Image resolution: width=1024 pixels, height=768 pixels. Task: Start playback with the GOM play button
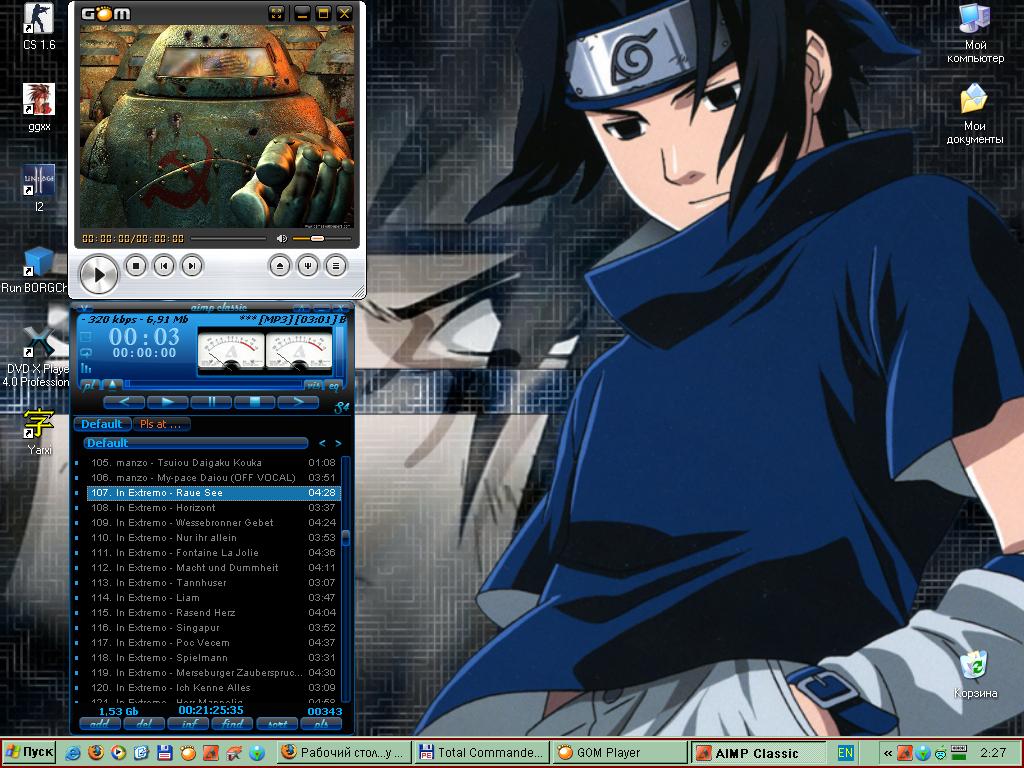pos(99,274)
